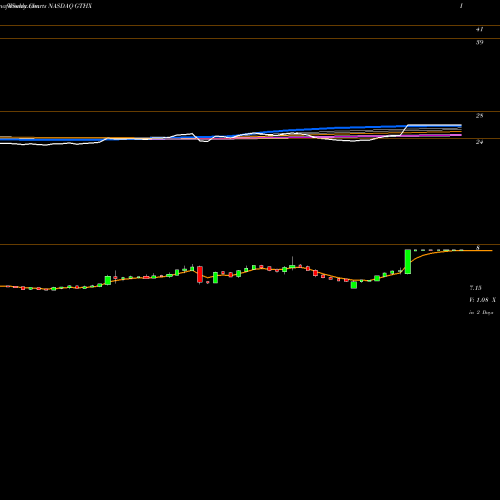The image size is (500, 500).
Task: Select the large red candlestick mid-chart
Action: pos(200,274)
